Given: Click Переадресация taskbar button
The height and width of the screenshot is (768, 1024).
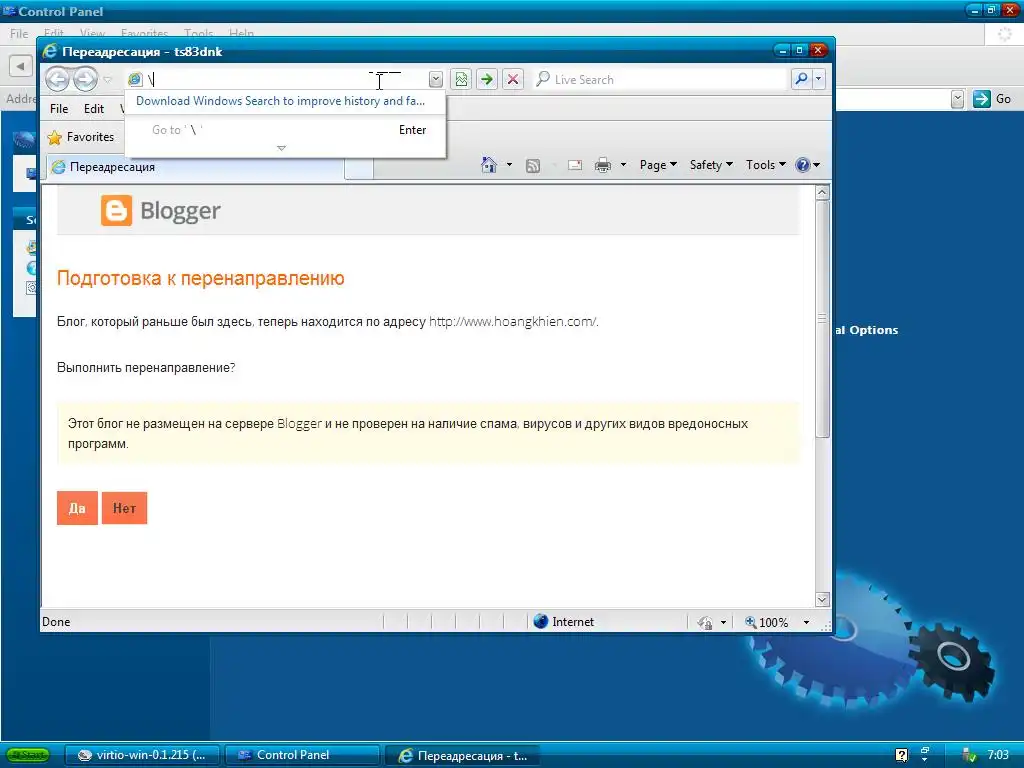Looking at the screenshot, I should click(x=462, y=756).
